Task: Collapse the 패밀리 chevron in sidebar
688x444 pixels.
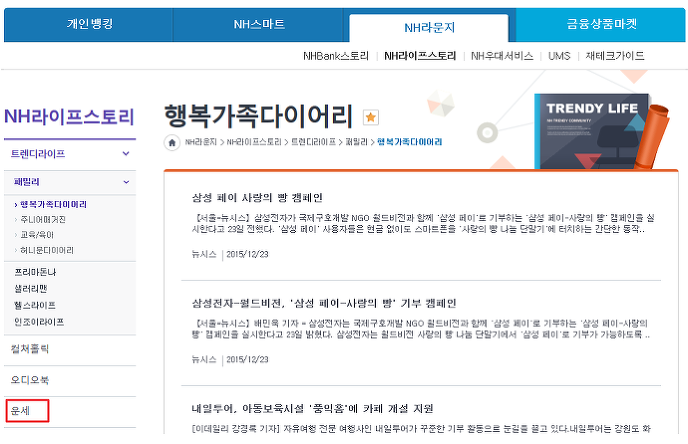Action: pyautogui.click(x=126, y=182)
